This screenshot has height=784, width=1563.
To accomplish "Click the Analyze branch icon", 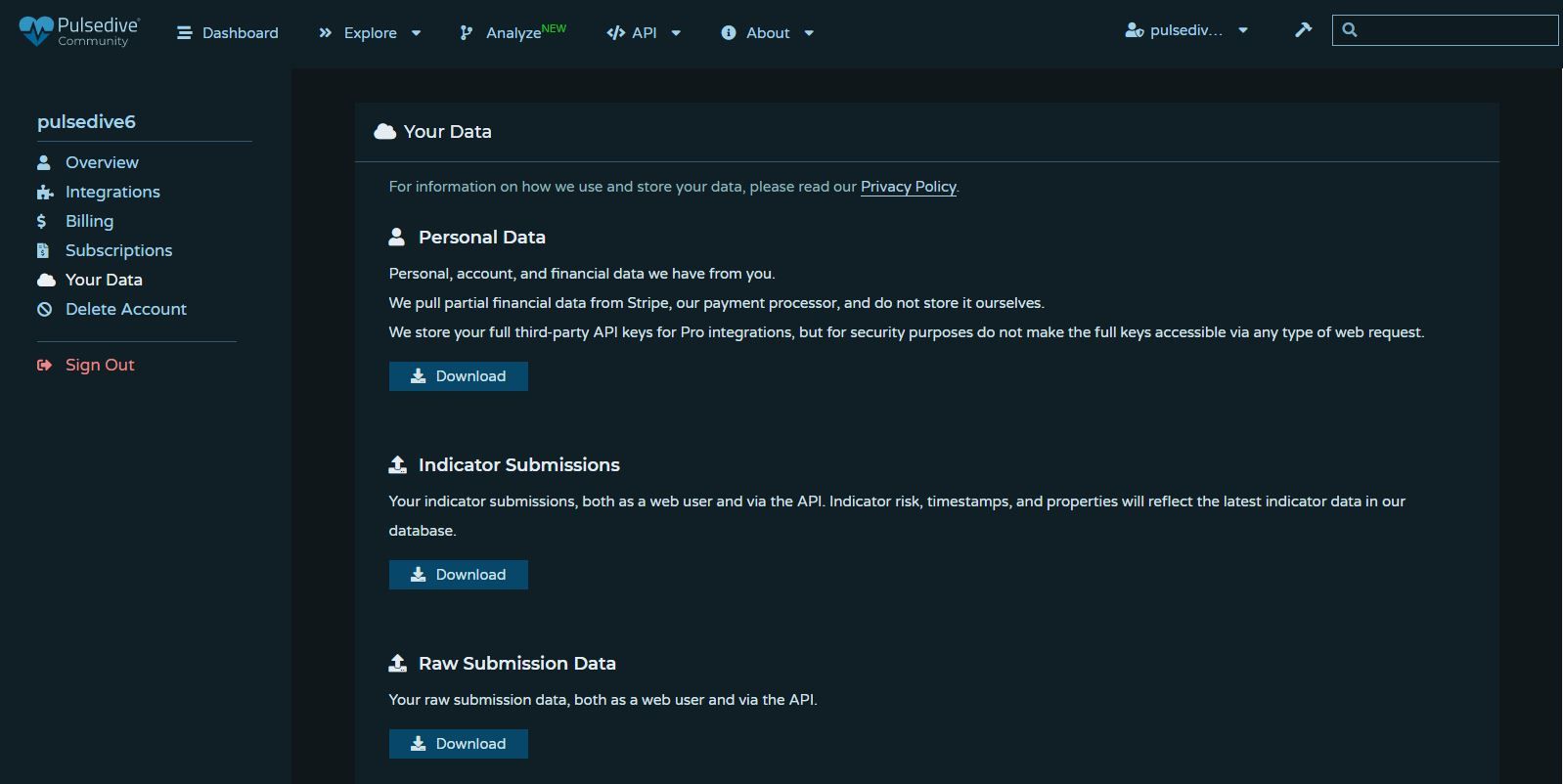I will pos(467,33).
